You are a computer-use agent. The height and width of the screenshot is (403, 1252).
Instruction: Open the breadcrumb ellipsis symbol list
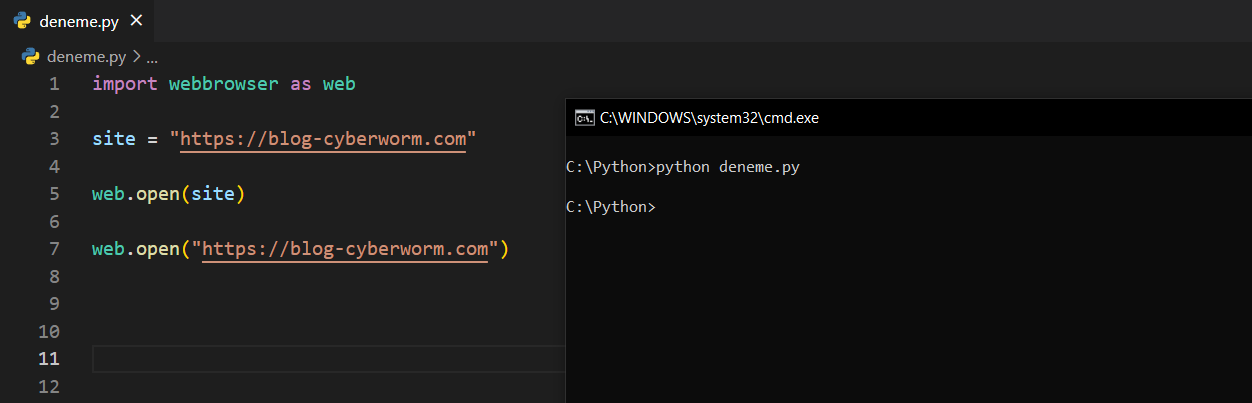coord(152,57)
